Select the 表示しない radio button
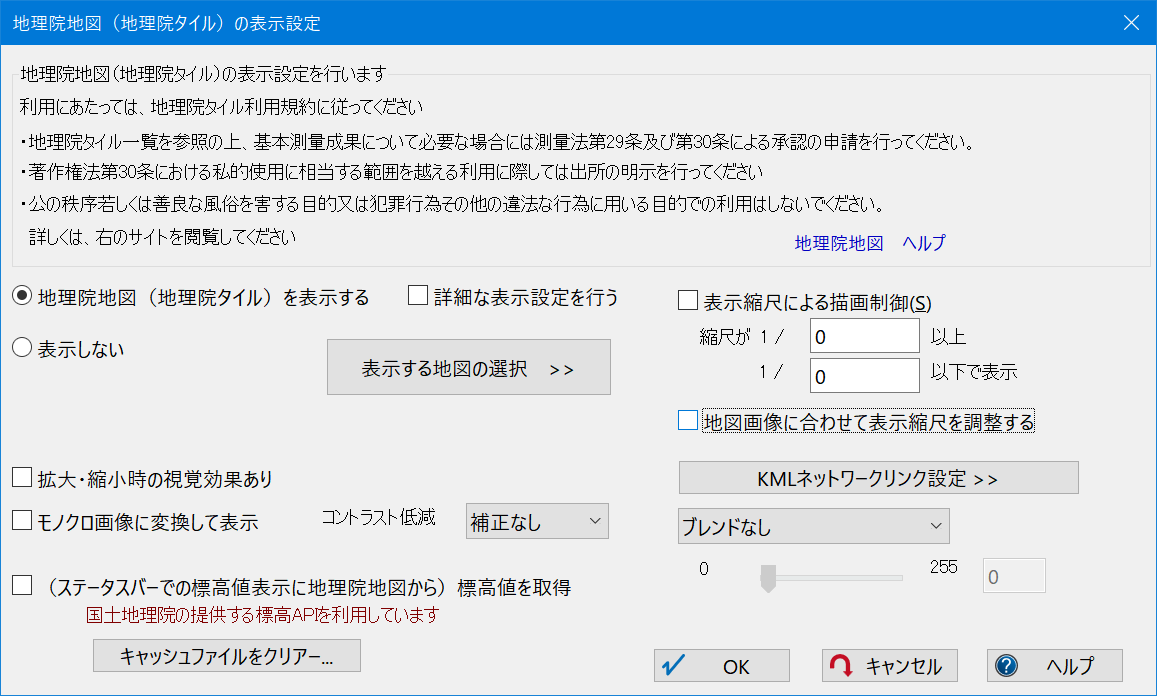Viewport: 1157px width, 696px height. [x=22, y=349]
